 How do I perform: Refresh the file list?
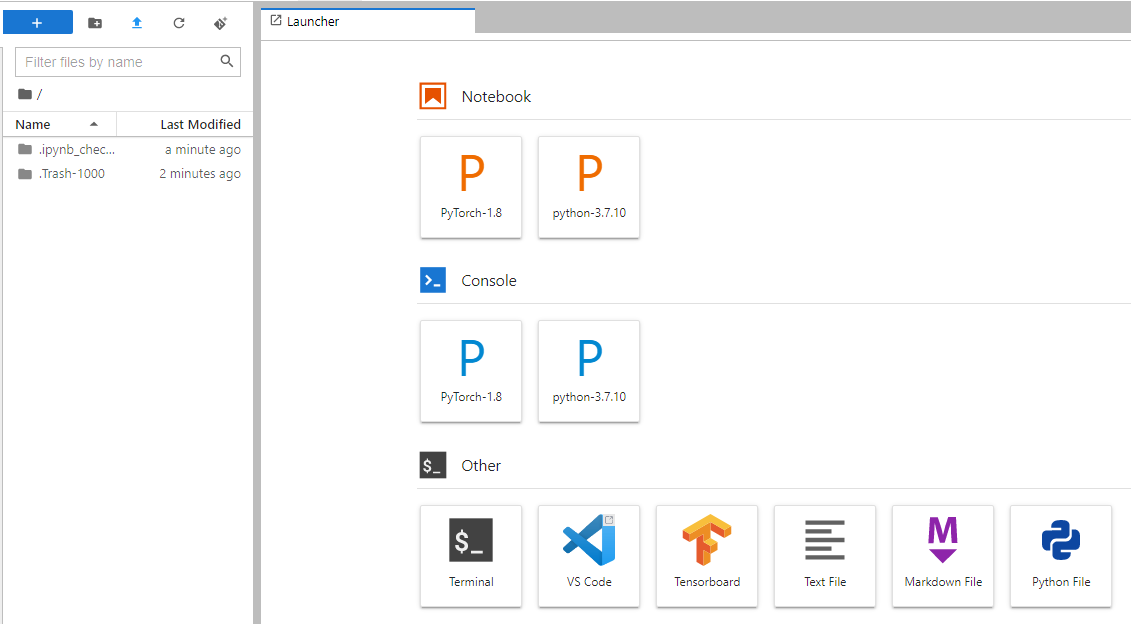[179, 23]
